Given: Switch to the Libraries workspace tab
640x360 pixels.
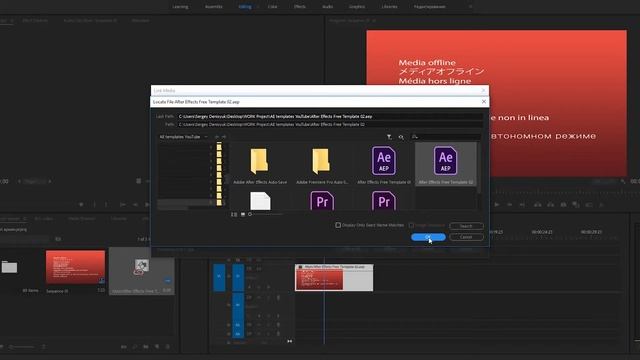Looking at the screenshot, I should (x=389, y=7).
